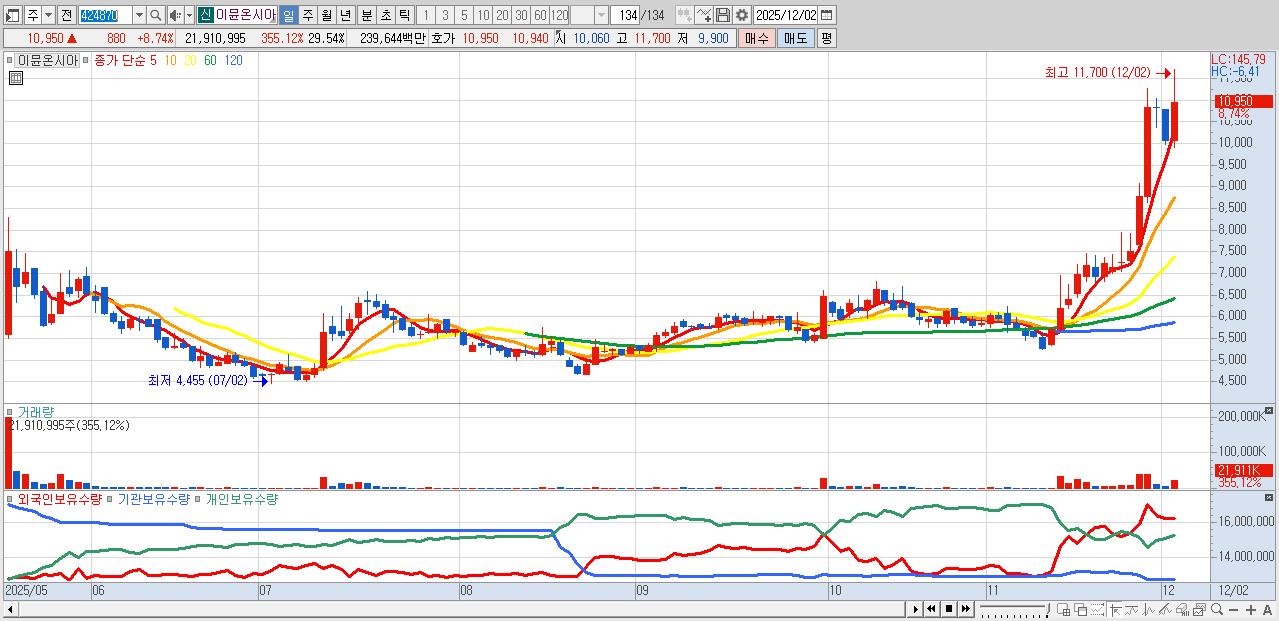Select the stock code input field 424870
This screenshot has width=1279, height=621.
click(105, 15)
